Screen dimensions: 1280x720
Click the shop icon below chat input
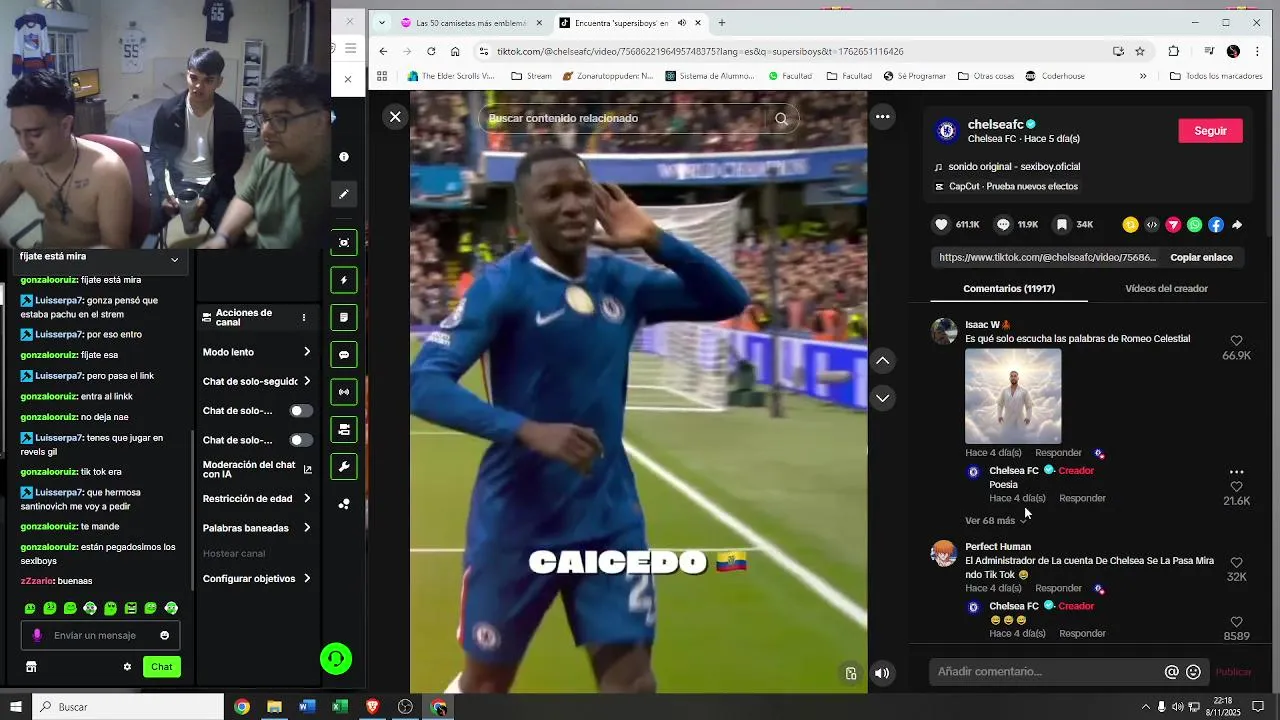(x=31, y=667)
